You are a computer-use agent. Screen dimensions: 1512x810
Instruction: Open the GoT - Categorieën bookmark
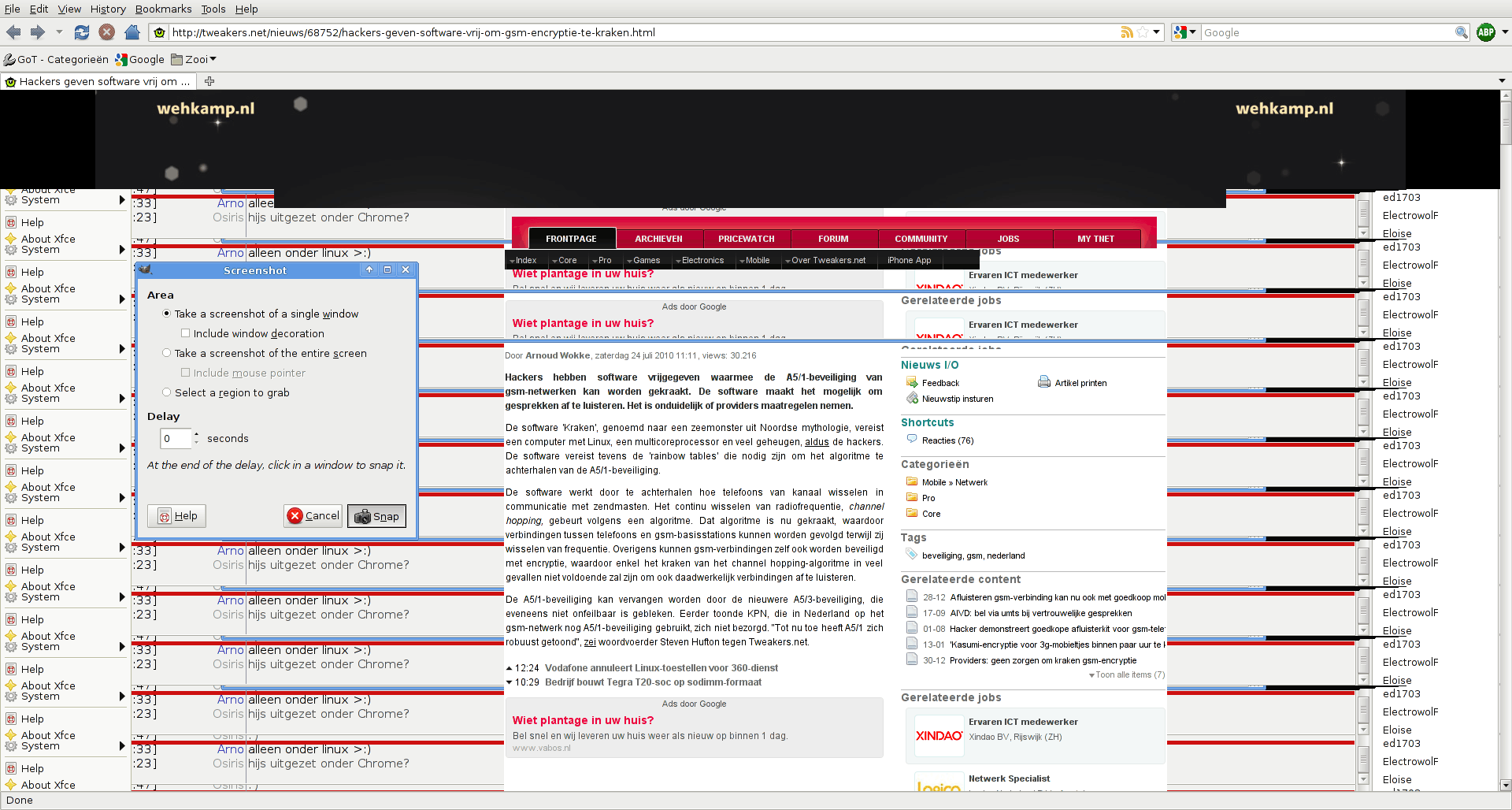point(57,59)
